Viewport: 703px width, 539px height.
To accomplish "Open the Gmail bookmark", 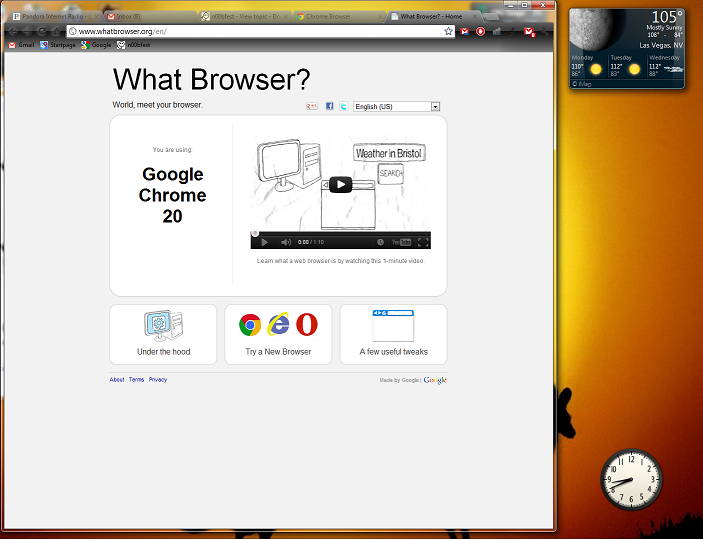I will point(21,45).
